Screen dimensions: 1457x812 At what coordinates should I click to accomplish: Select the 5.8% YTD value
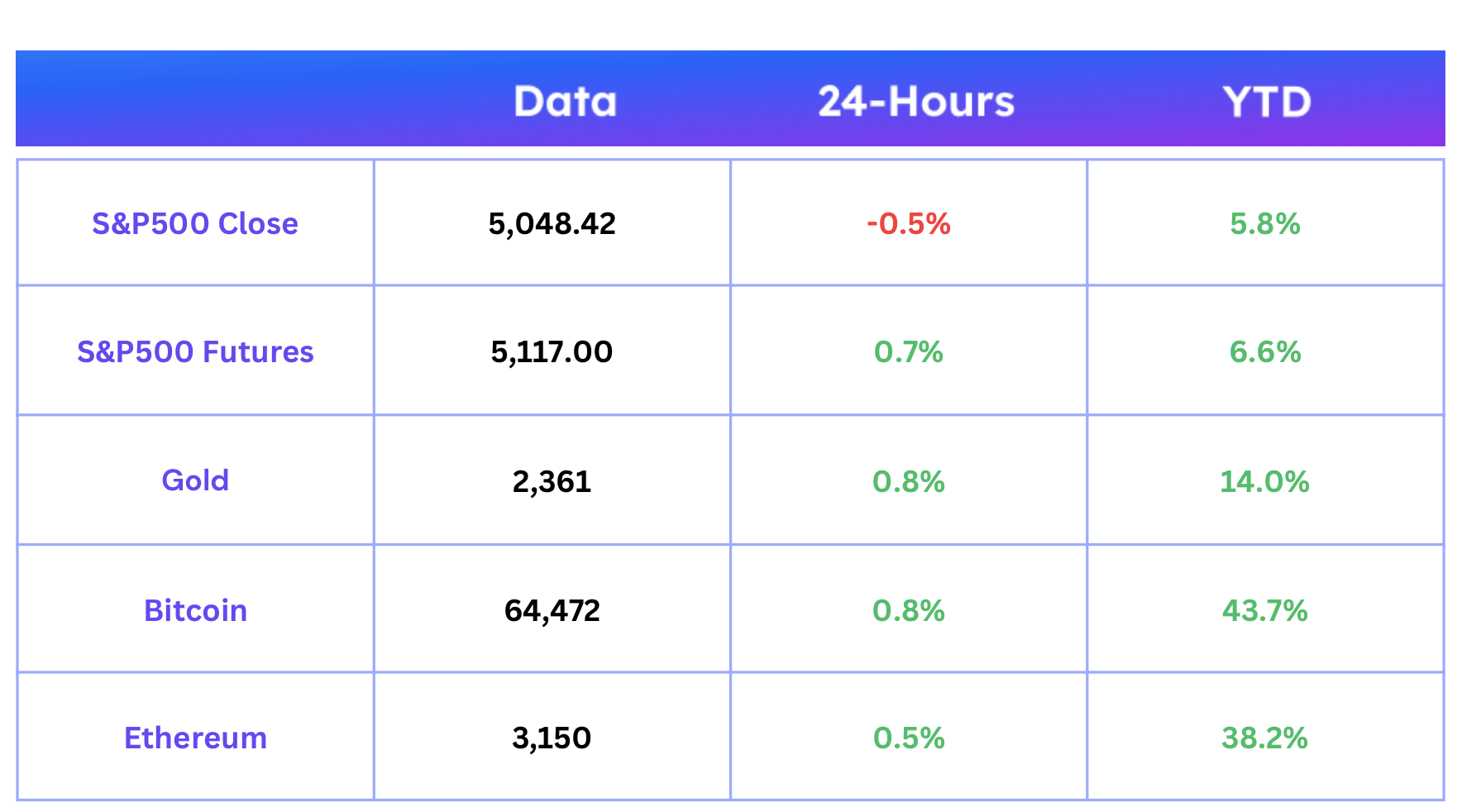point(1265,224)
